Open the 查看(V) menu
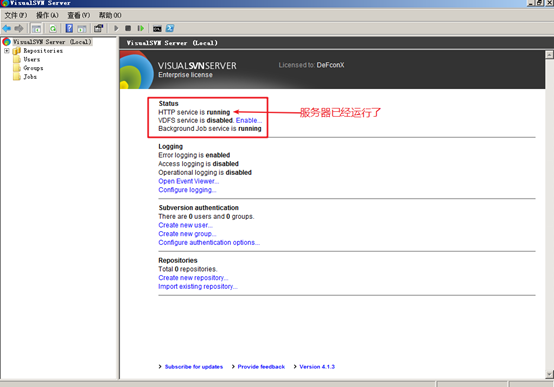Image resolution: width=554 pixels, height=387 pixels. coord(78,15)
